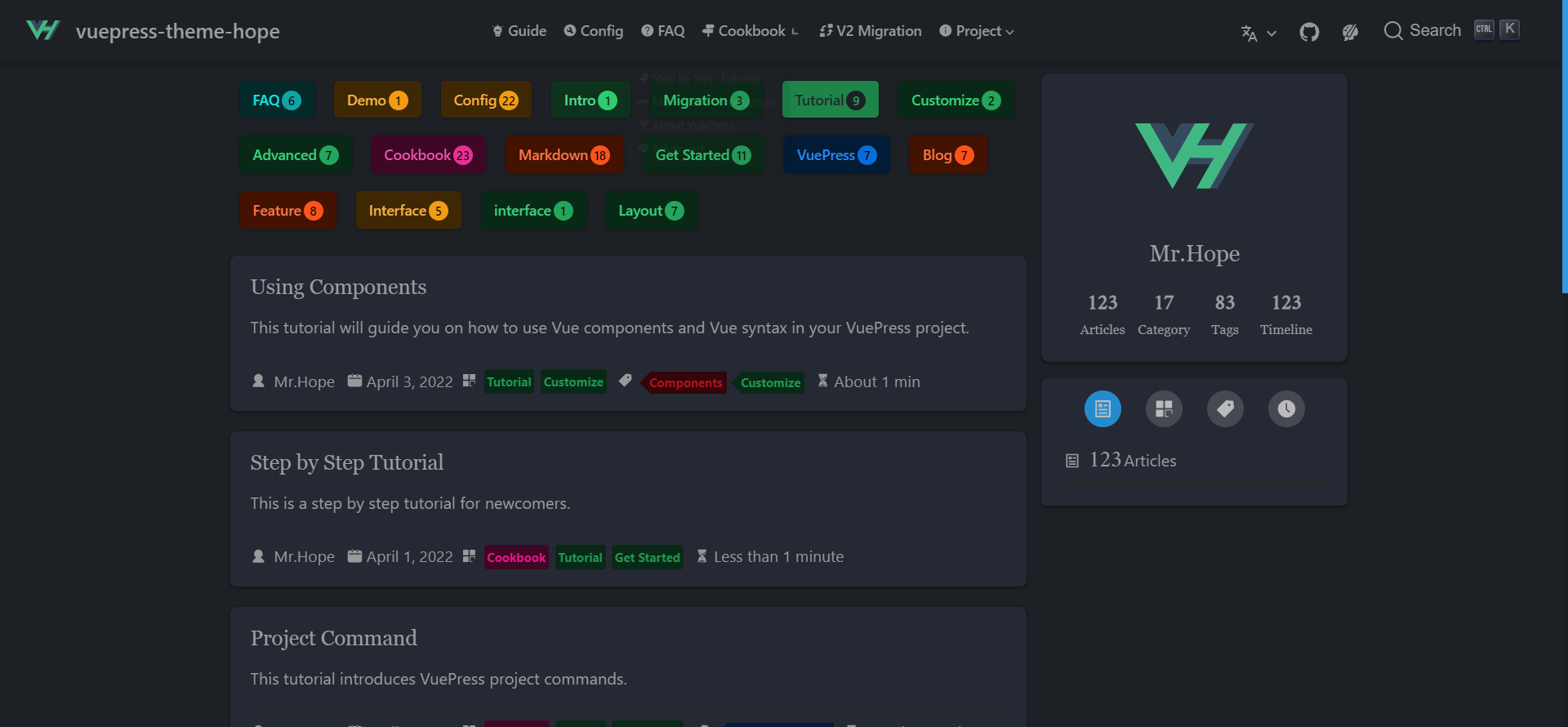1568x727 pixels.
Task: Click the red Components tag label
Action: pyautogui.click(x=684, y=382)
